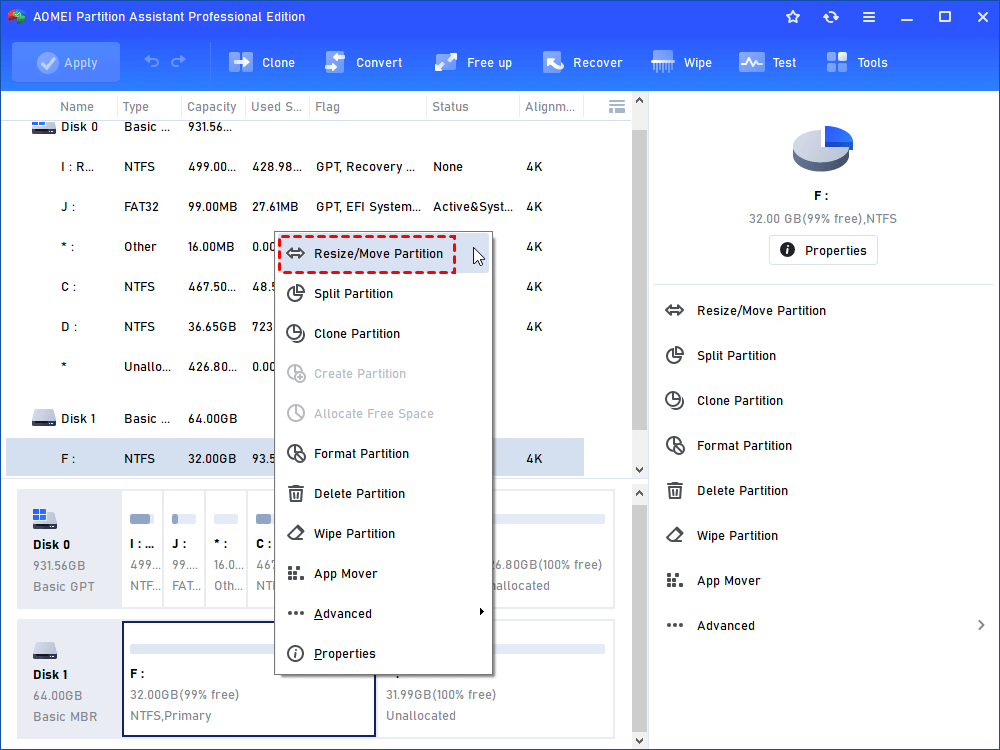This screenshot has height=750, width=1000.
Task: Click the Apply button in toolbar
Action: (66, 62)
